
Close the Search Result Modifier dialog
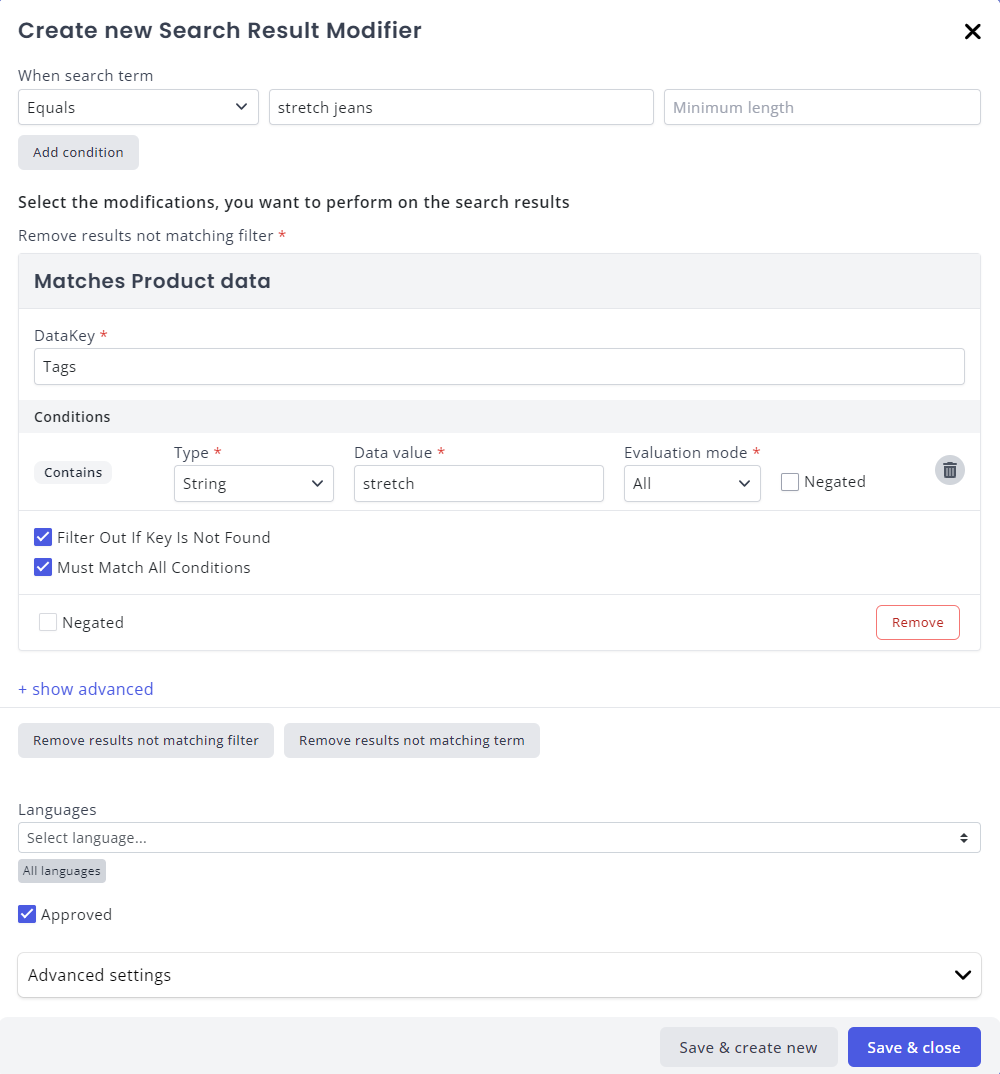pyautogui.click(x=972, y=32)
